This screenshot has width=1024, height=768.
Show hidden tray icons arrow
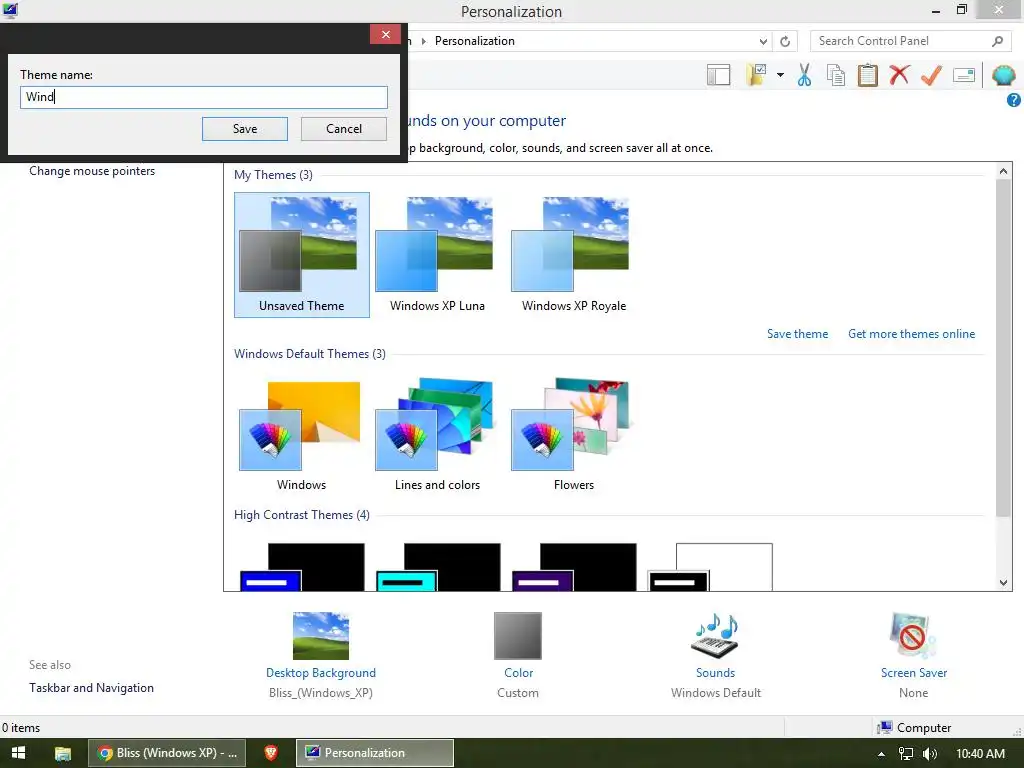[x=881, y=754]
